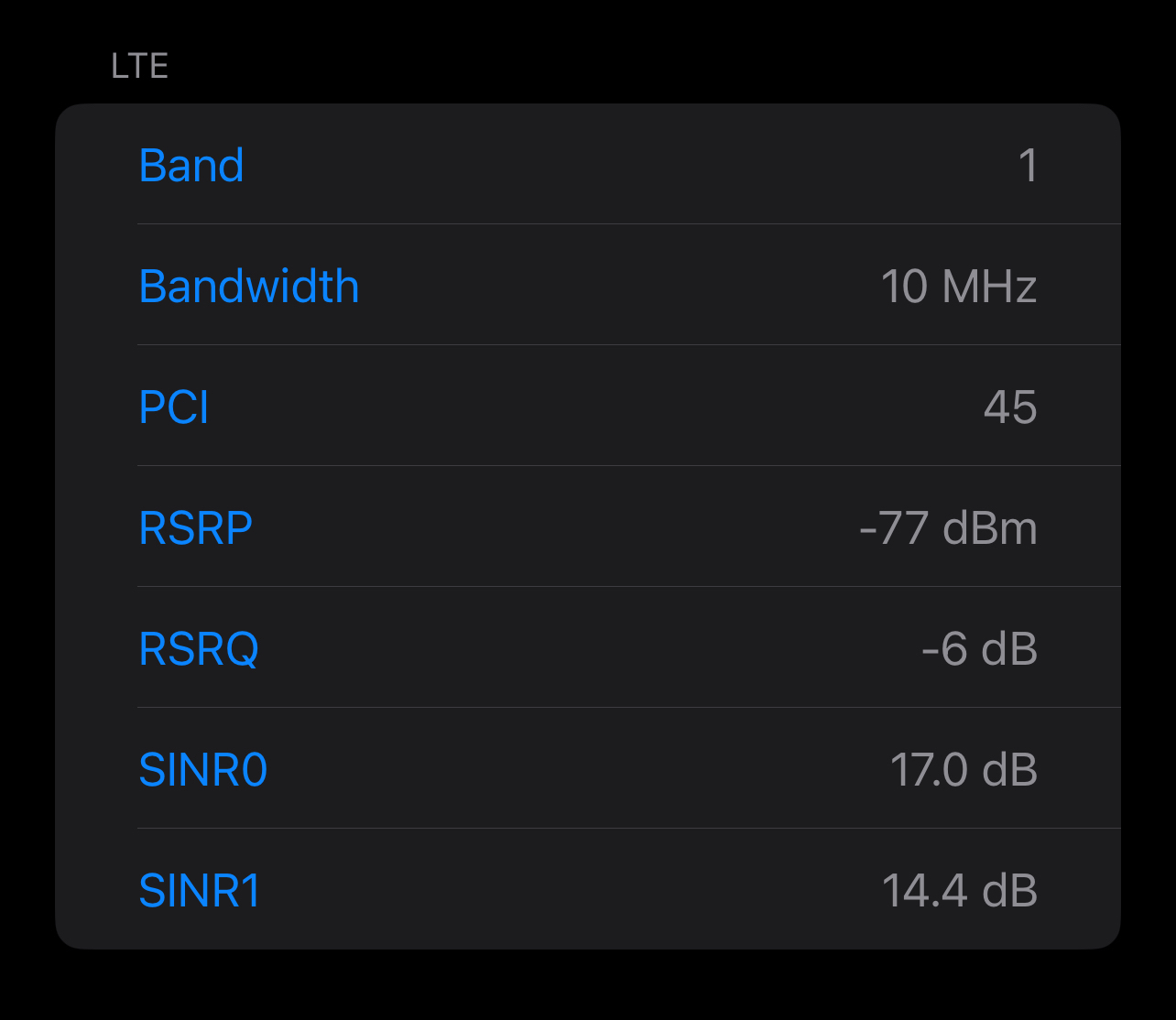Tap the -6 dB RSRQ value
Viewport: 1176px width, 1020px height.
coord(979,649)
